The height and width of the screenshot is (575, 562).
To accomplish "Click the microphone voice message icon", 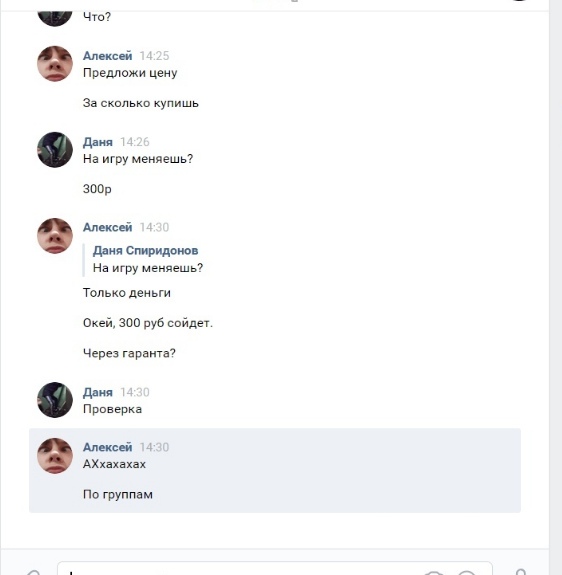I will click(x=521, y=572).
